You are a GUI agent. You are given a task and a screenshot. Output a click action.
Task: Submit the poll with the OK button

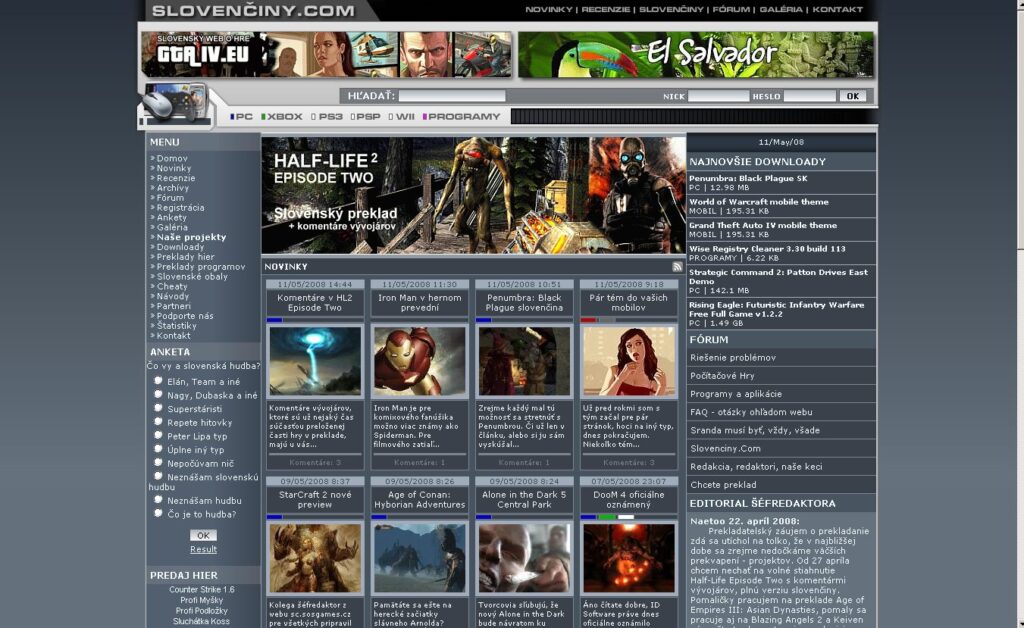tap(203, 535)
